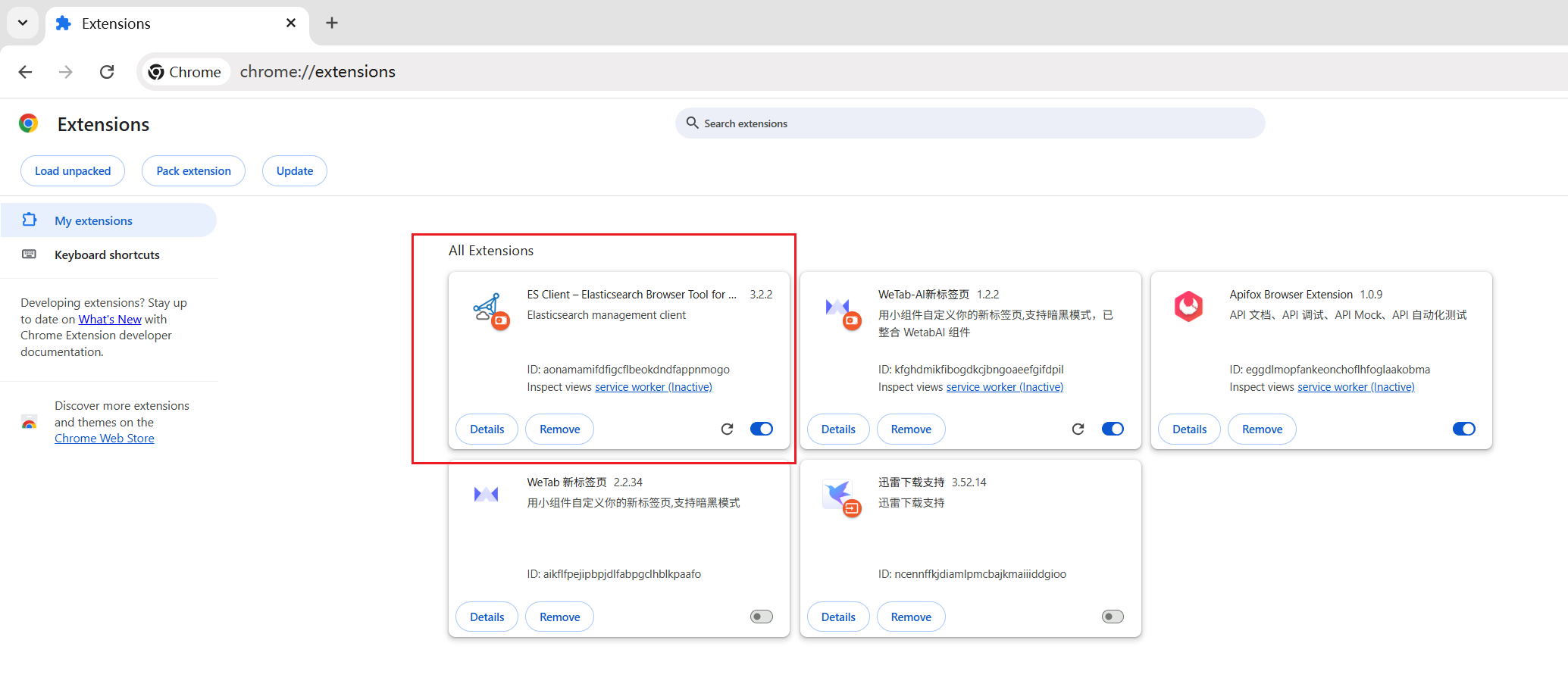Remove the WeTab-AI新标签页 extension
The height and width of the screenshot is (687, 1568).
(x=911, y=429)
